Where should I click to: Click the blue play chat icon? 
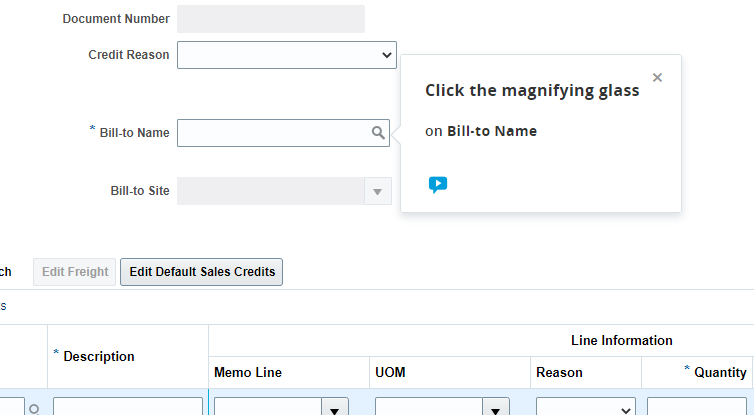(438, 185)
